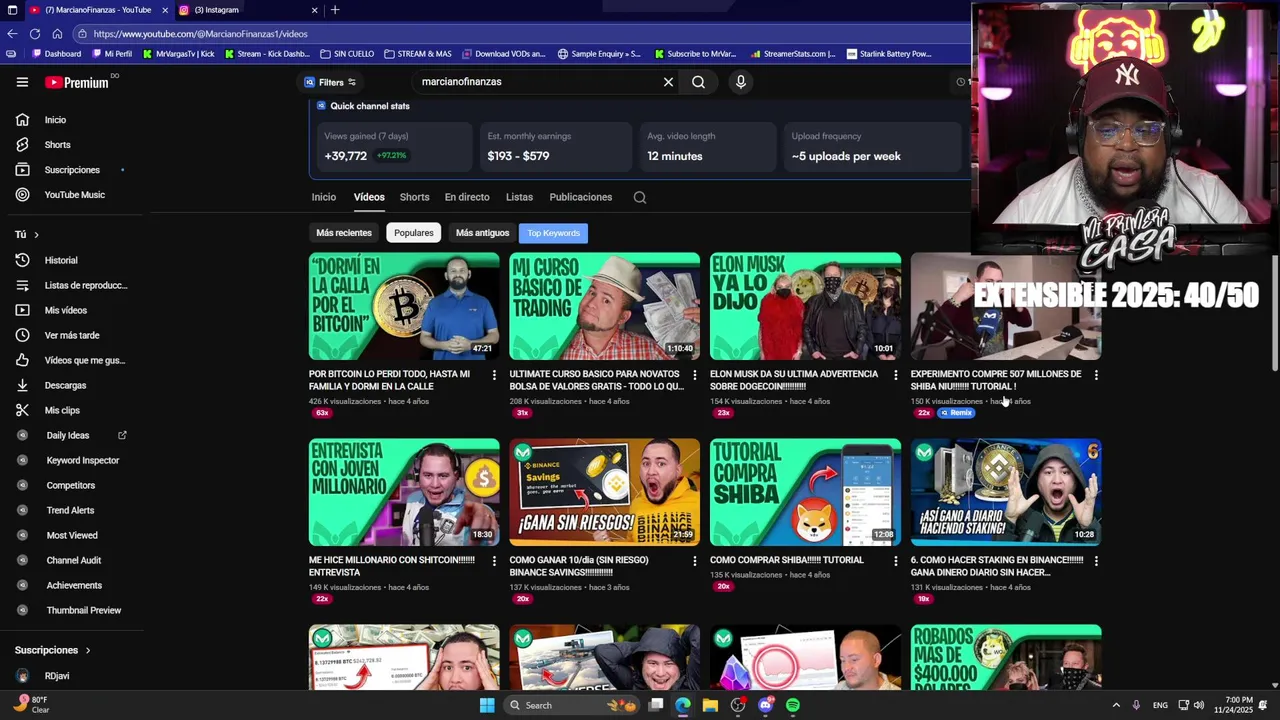Screen dimensions: 1280x720
Task: Open options for ME HICE MILLONARIO video
Action: 493,561
